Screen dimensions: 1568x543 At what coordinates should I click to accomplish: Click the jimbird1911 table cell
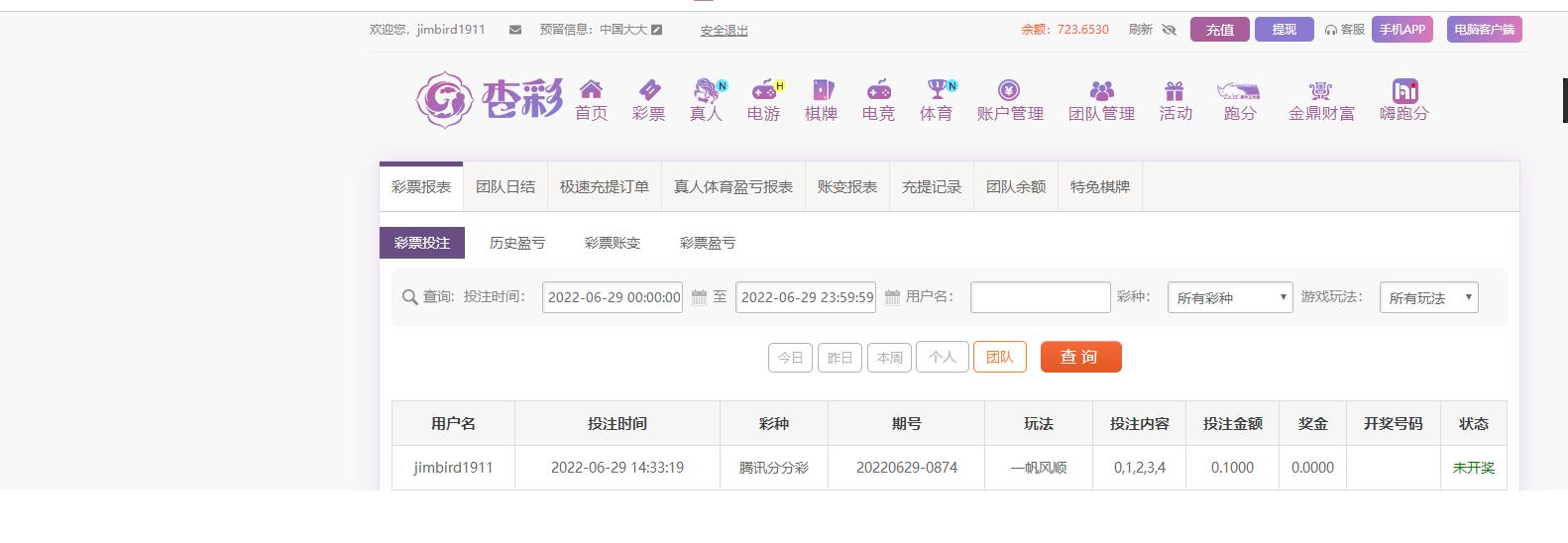coord(453,468)
